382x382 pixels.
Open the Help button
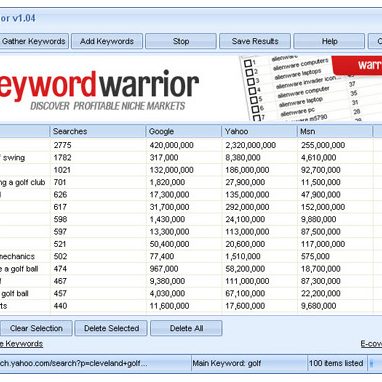pyautogui.click(x=329, y=41)
